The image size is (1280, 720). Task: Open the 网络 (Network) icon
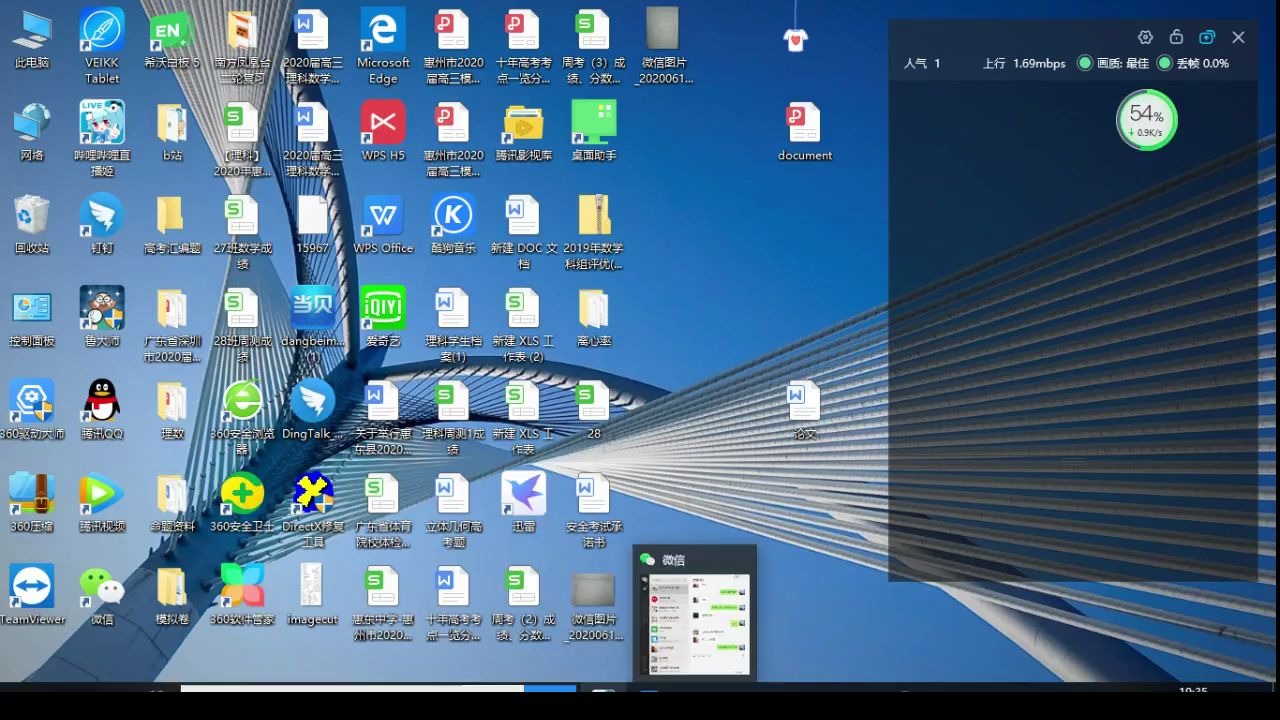(32, 131)
